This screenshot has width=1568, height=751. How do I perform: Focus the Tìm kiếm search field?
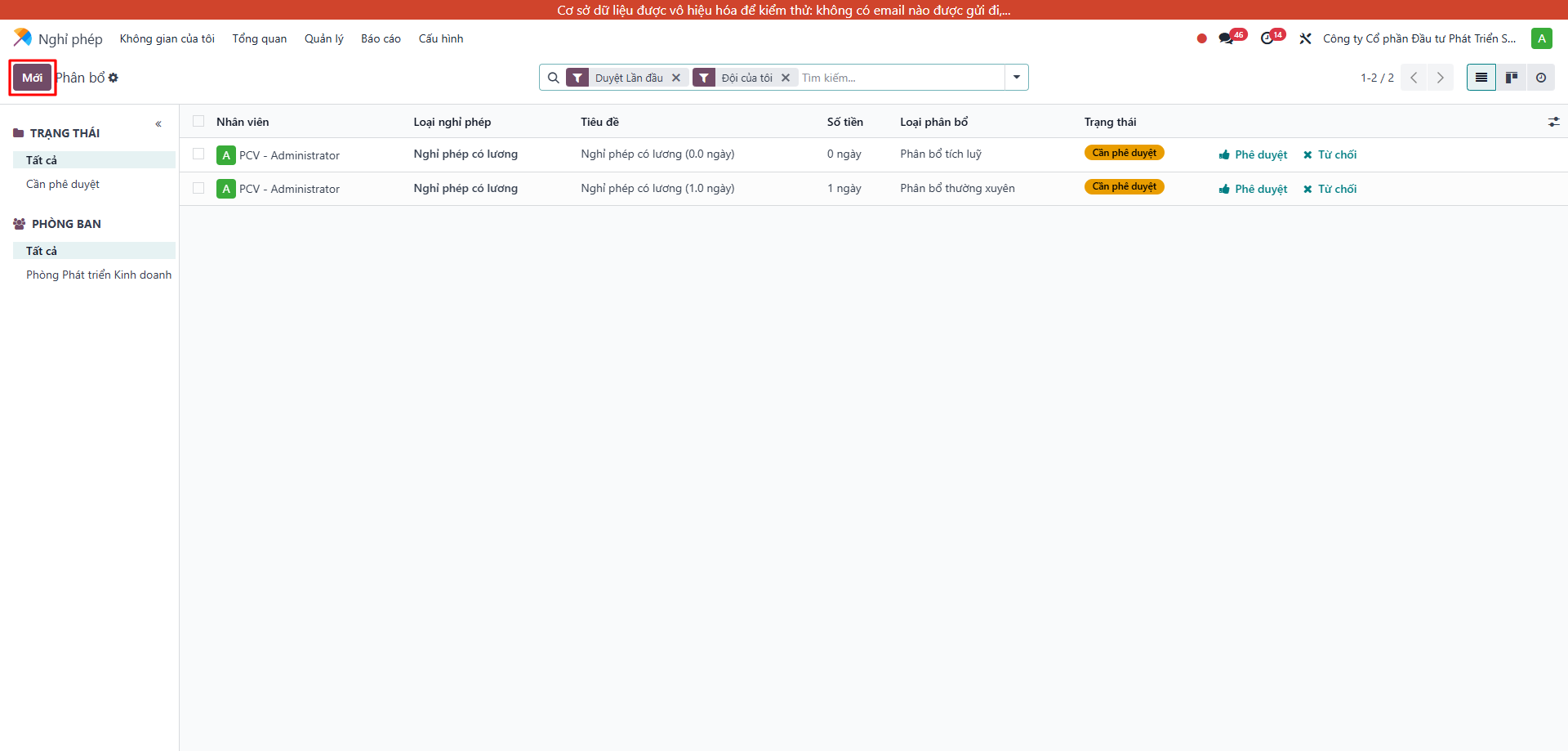click(x=901, y=78)
